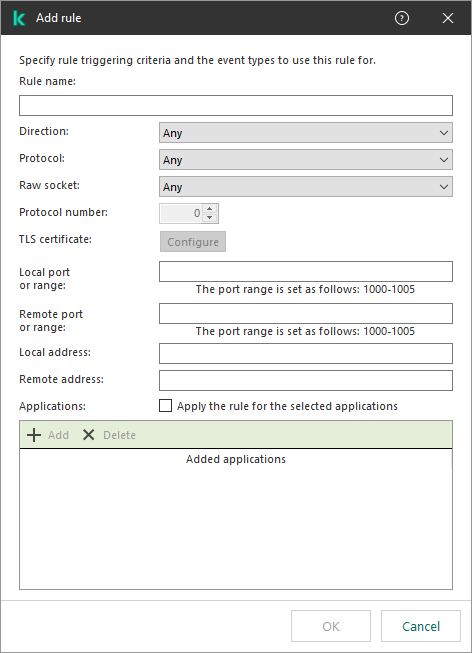
Task: Open the Raw socket dropdown
Action: click(x=306, y=187)
